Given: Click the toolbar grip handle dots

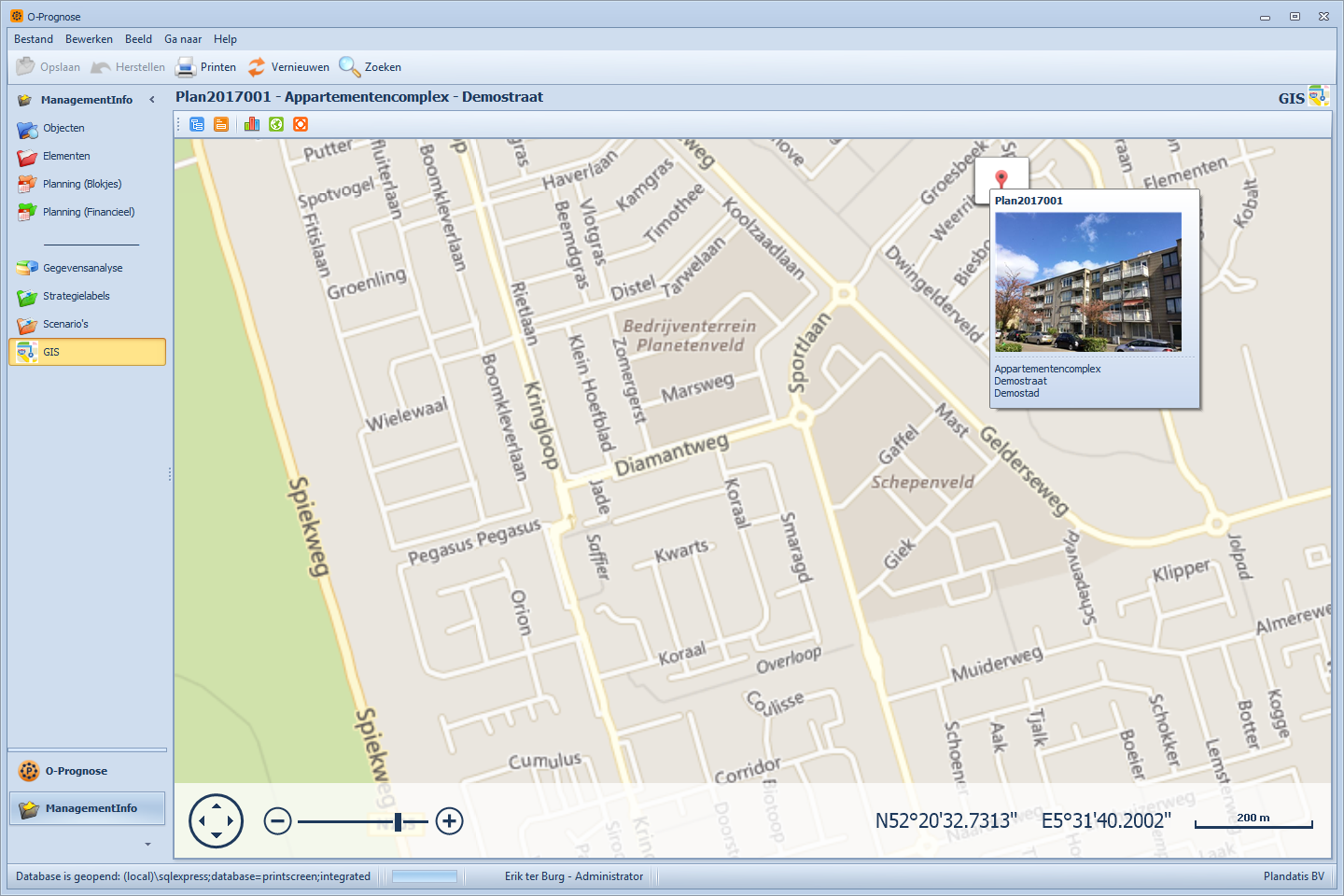Looking at the screenshot, I should 179,124.
